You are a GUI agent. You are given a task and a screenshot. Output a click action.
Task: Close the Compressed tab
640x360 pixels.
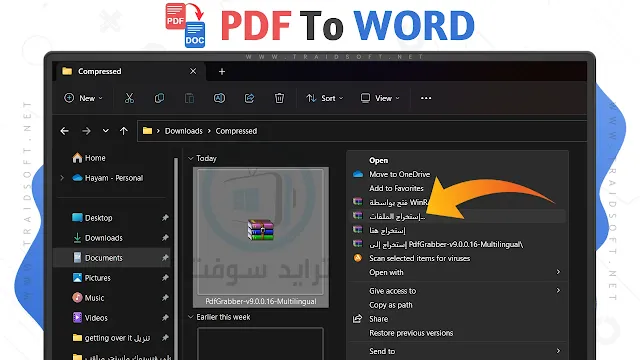pos(193,71)
